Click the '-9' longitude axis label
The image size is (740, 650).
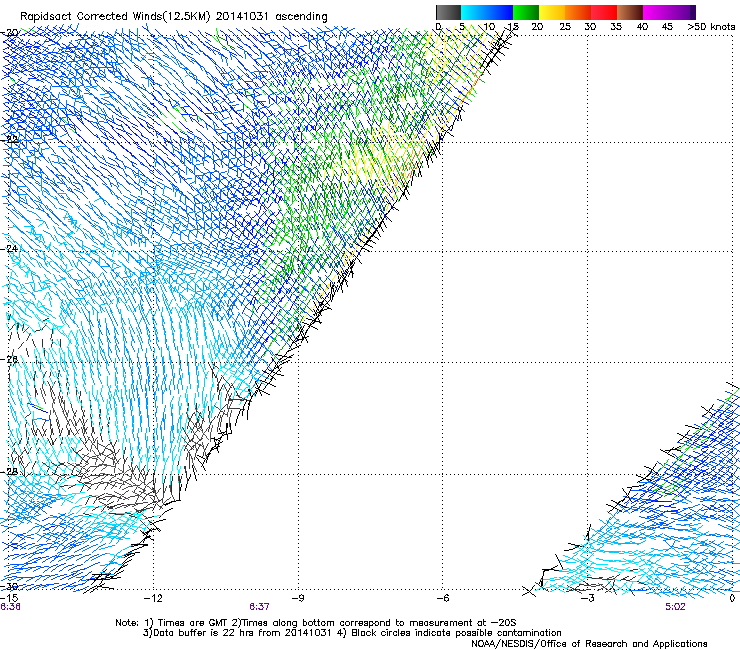[298, 598]
